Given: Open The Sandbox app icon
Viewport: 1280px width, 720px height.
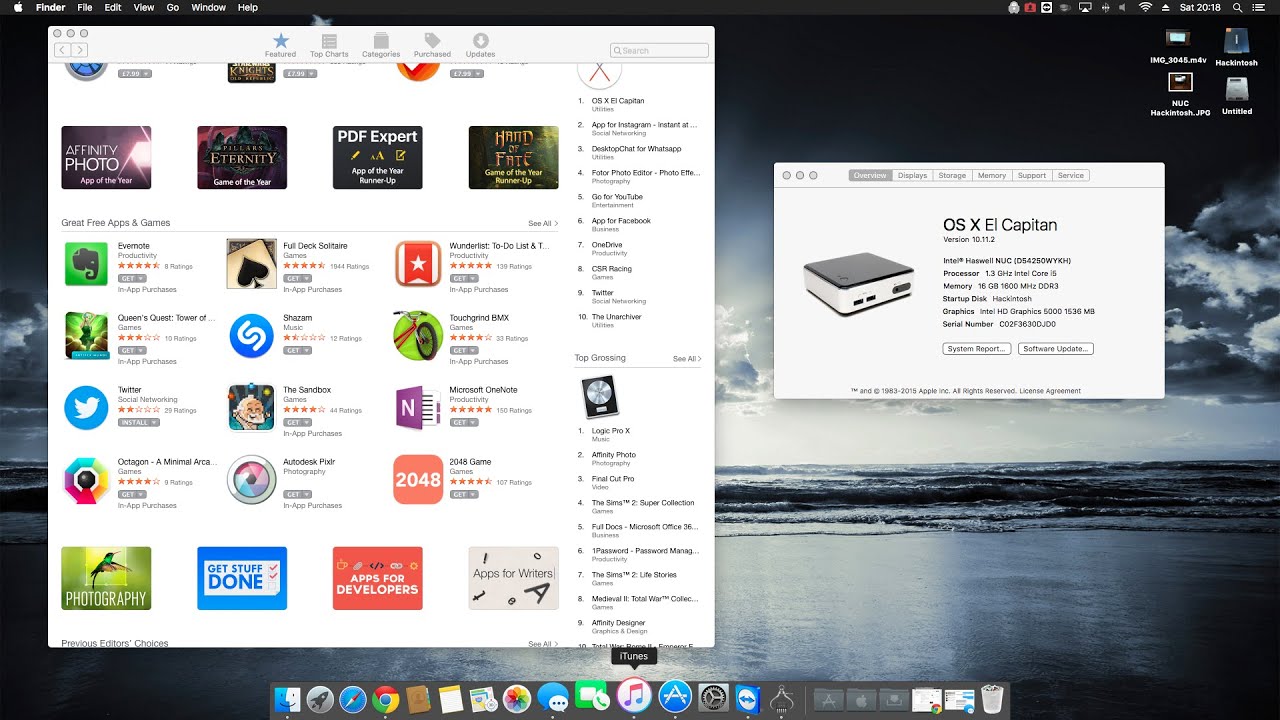Looking at the screenshot, I should click(252, 408).
